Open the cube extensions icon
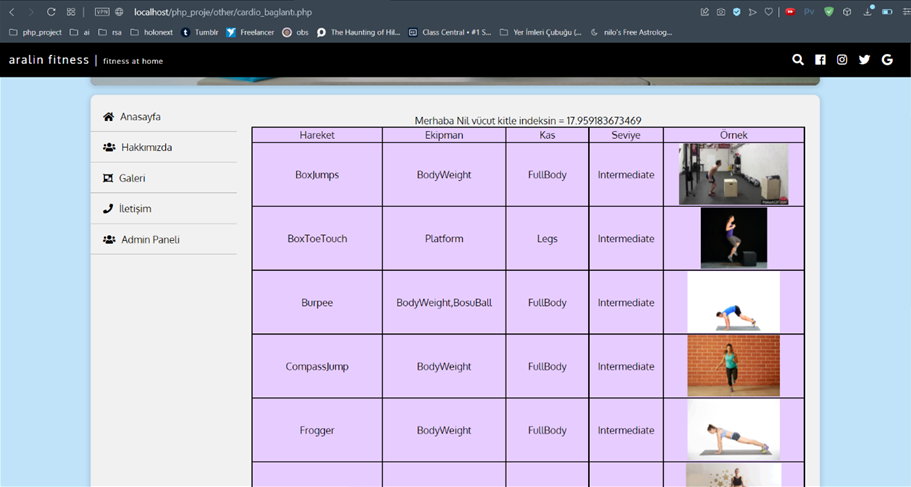The image size is (911, 487). click(x=847, y=12)
